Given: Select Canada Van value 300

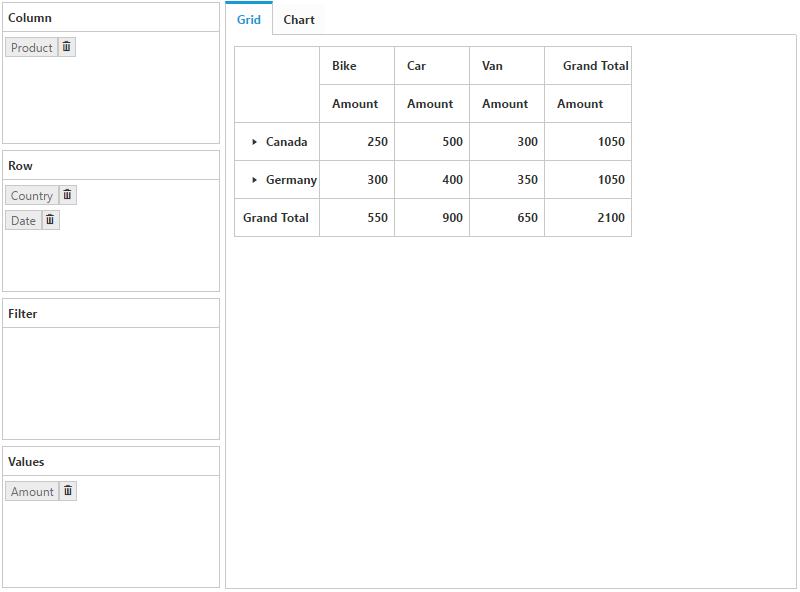Looking at the screenshot, I should click(x=507, y=142).
